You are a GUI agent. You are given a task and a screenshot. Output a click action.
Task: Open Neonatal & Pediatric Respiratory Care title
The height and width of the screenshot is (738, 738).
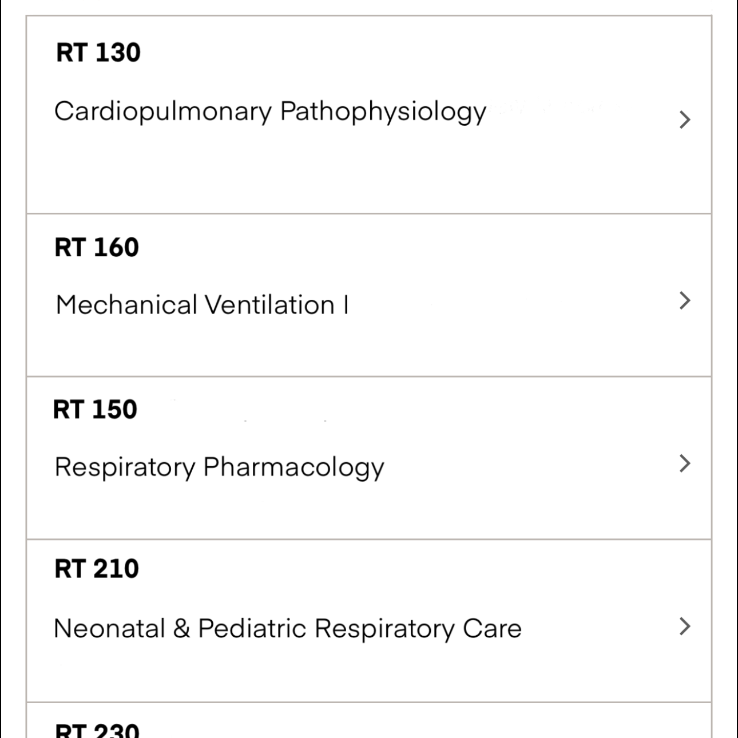[x=287, y=629]
